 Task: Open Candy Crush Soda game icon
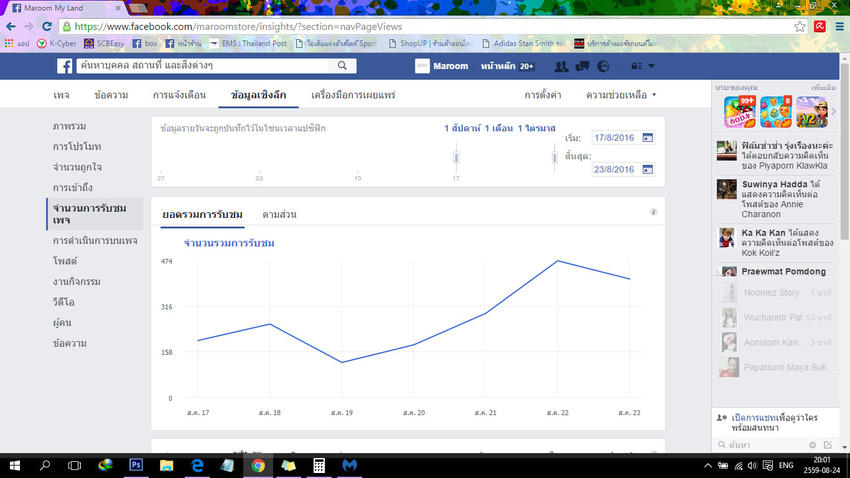(x=739, y=112)
